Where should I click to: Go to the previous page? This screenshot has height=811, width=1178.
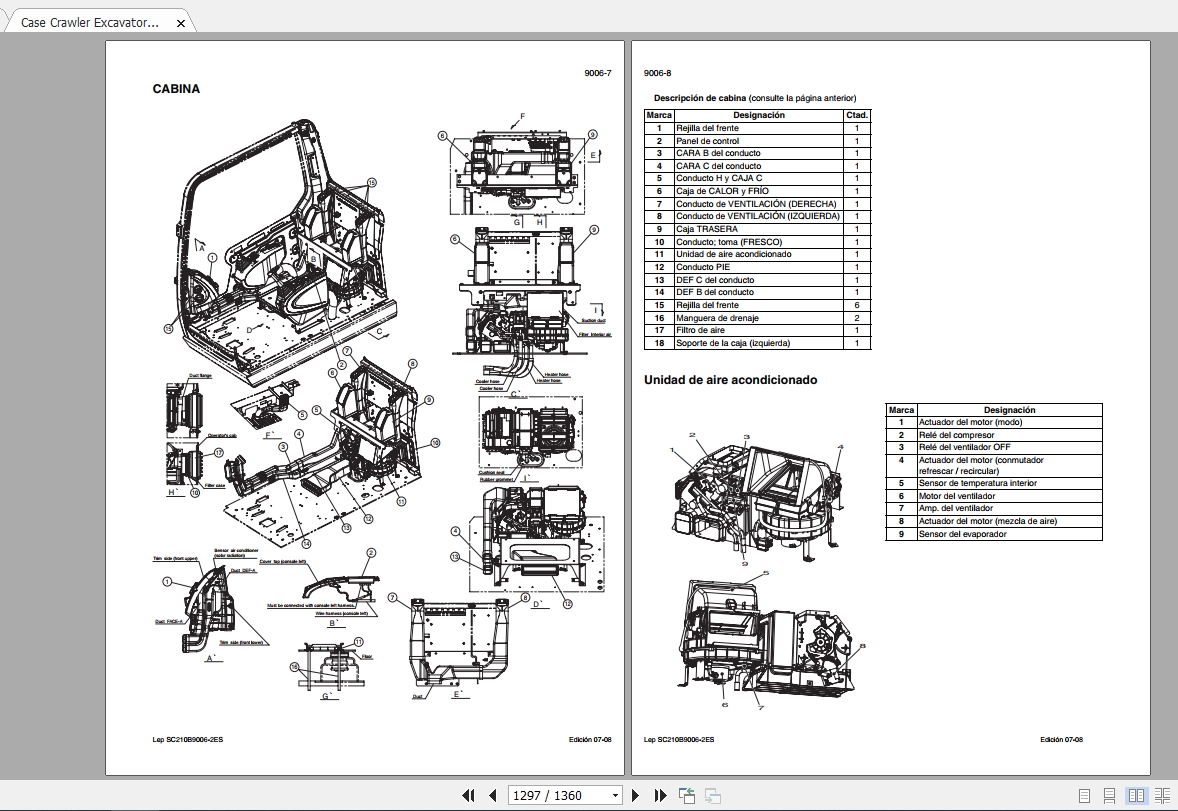click(494, 795)
